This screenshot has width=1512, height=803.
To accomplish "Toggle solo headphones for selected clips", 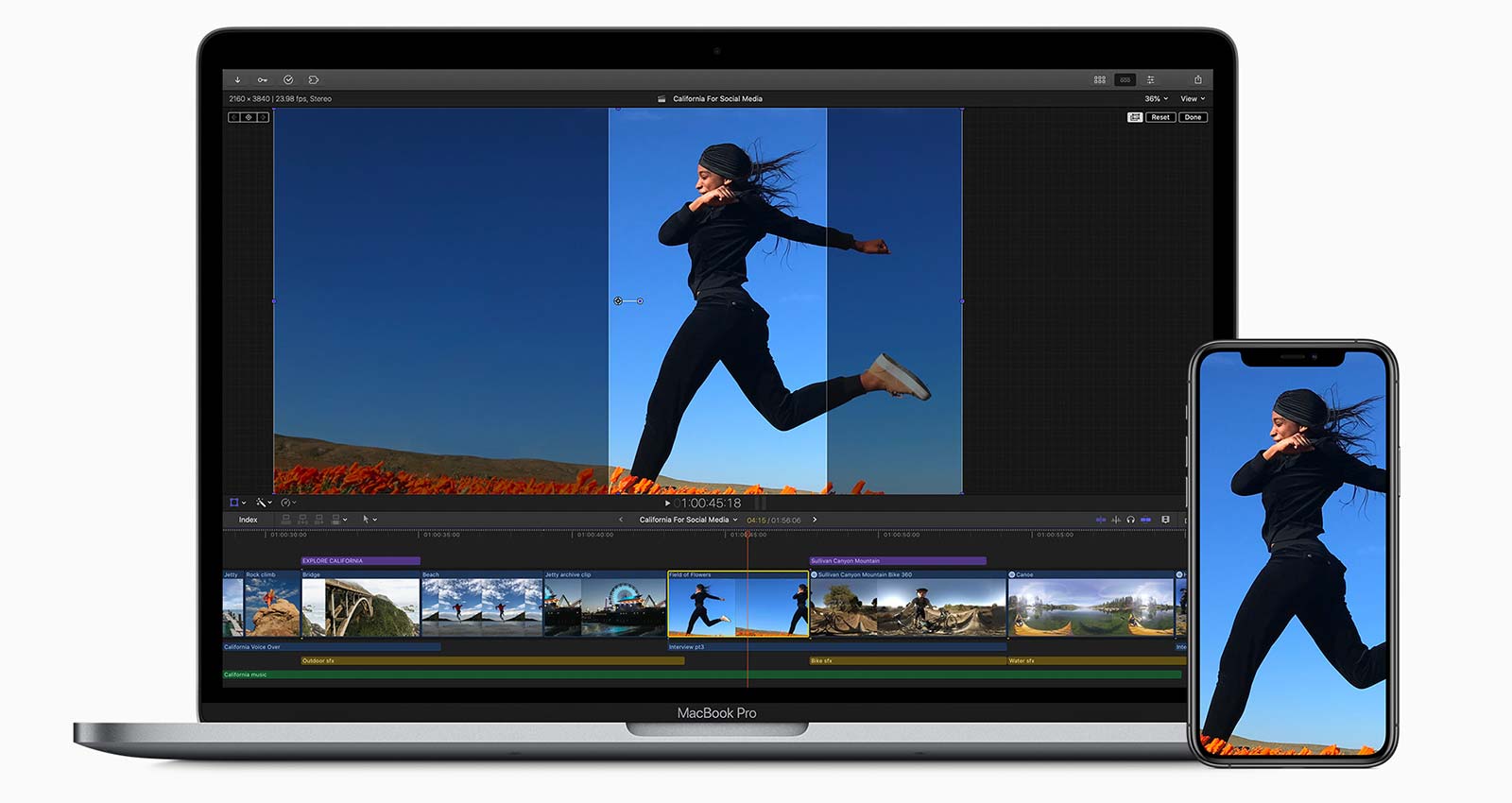I will (x=1130, y=520).
